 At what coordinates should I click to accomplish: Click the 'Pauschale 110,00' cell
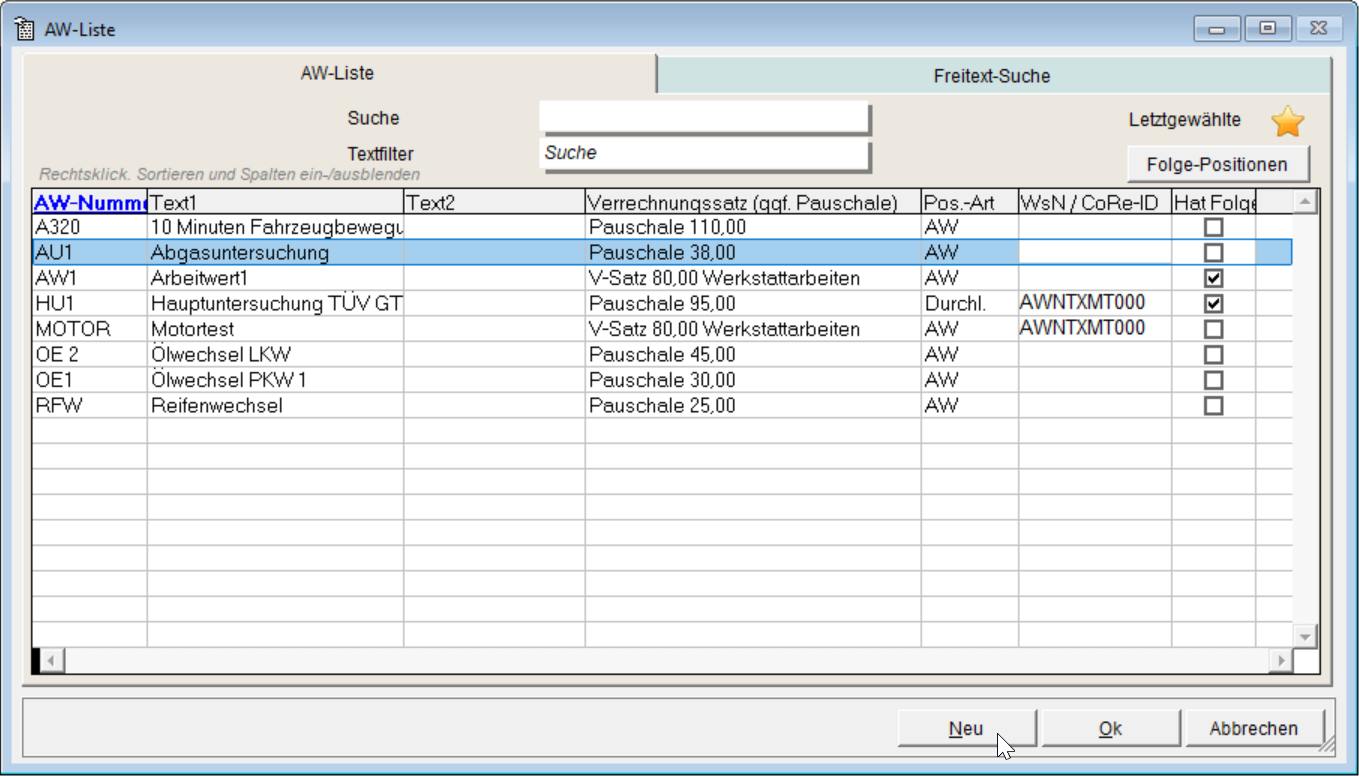753,227
